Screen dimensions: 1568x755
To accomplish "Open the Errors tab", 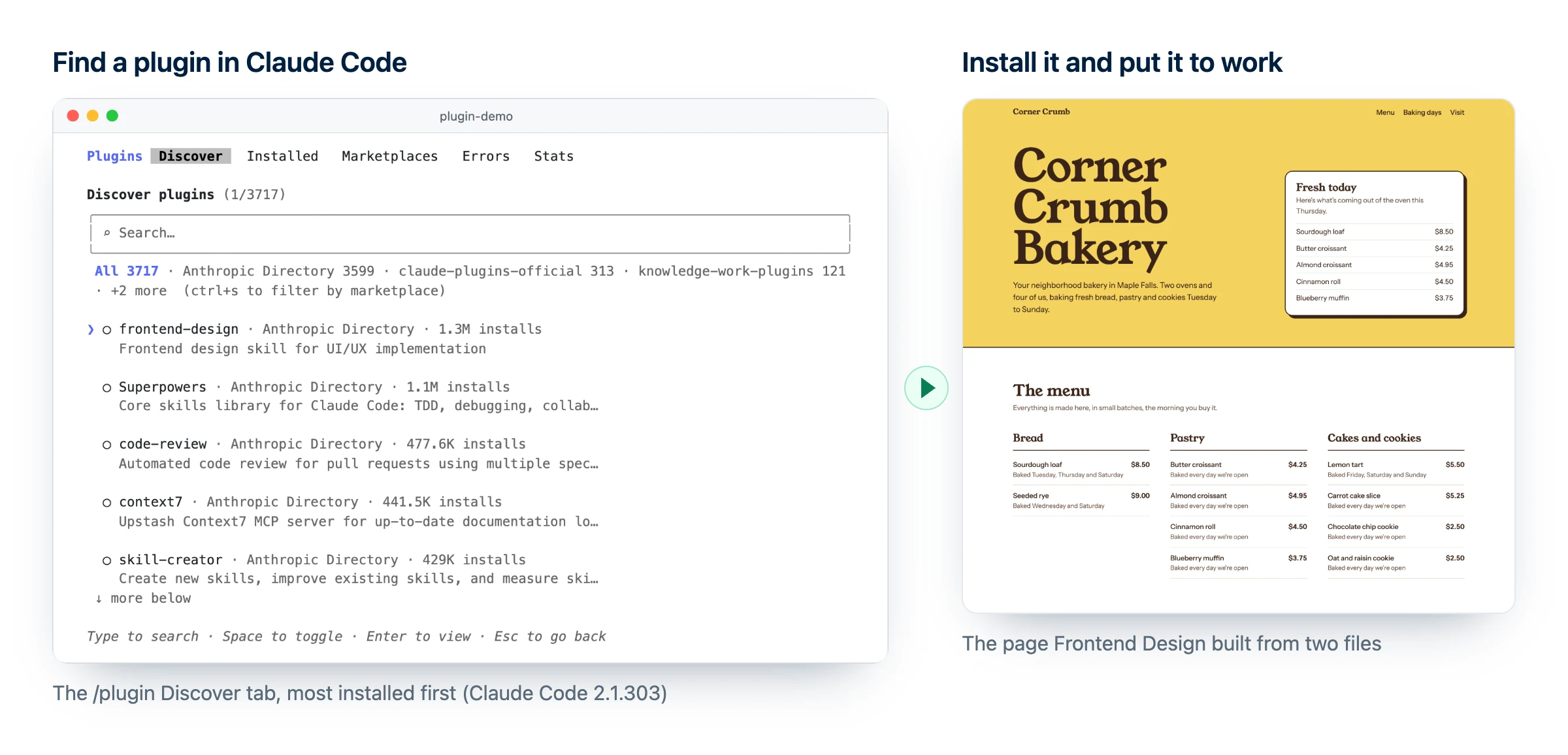I will 486,156.
